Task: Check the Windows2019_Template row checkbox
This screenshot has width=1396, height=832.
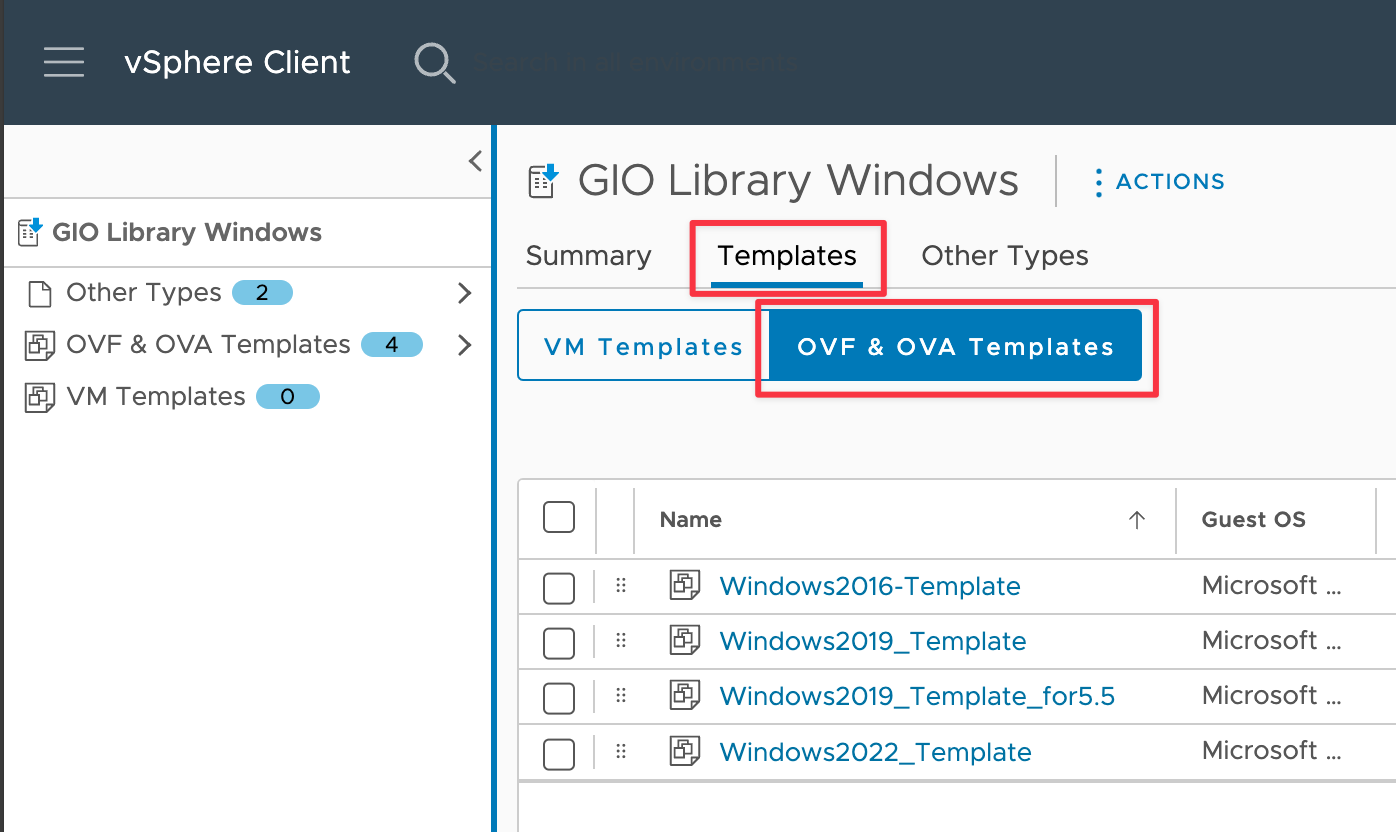Action: 558,643
